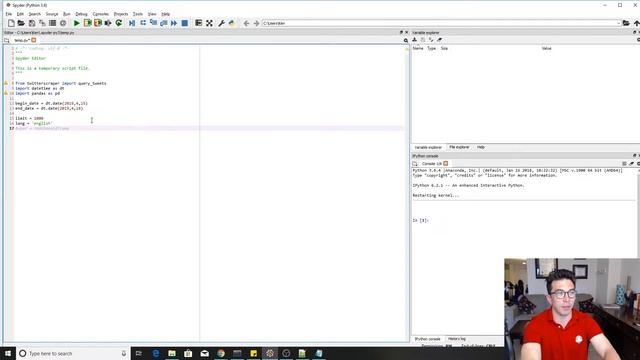This screenshot has width=640, height=360.
Task: Run current cell toolbar icon
Action: 87,23
